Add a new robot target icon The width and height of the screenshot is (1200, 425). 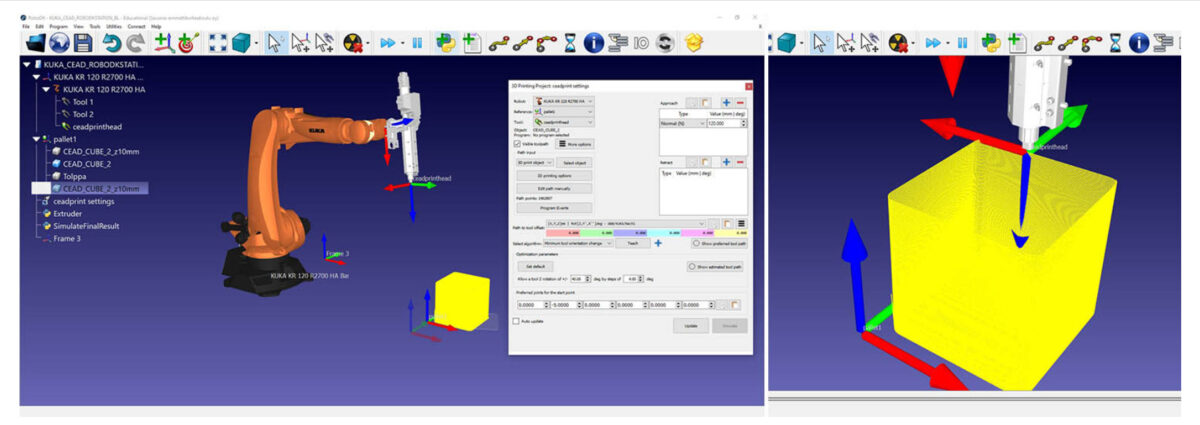(186, 42)
